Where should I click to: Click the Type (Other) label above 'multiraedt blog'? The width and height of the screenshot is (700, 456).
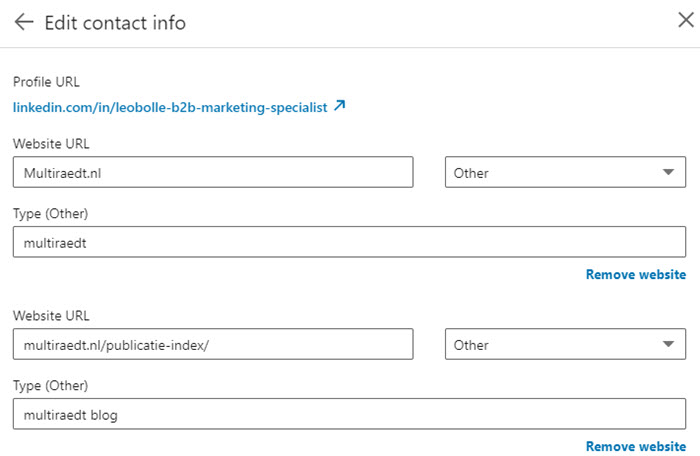(x=51, y=386)
